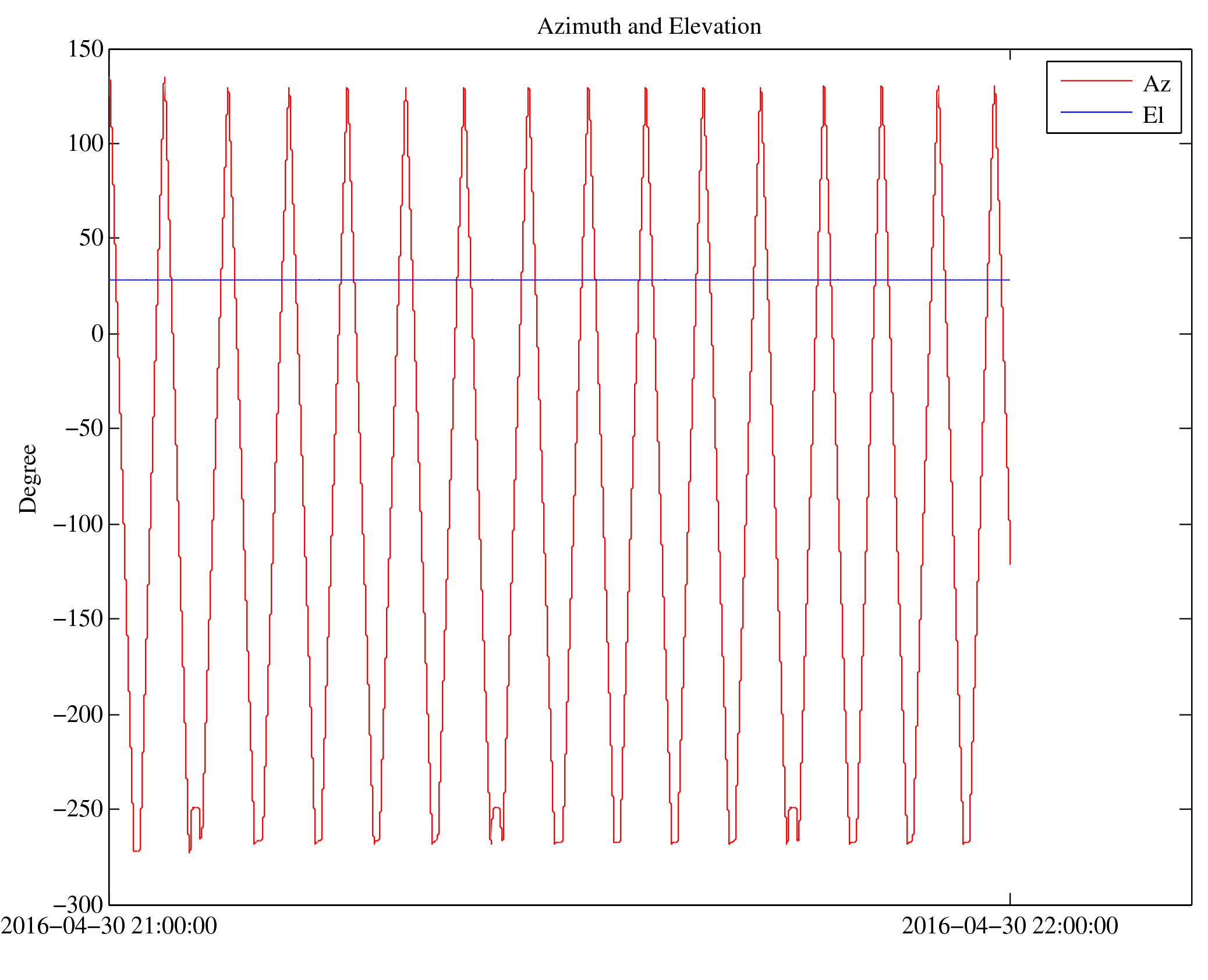Click the 0 y-axis tick label
Screen dimensions: 1208x980
[97, 334]
